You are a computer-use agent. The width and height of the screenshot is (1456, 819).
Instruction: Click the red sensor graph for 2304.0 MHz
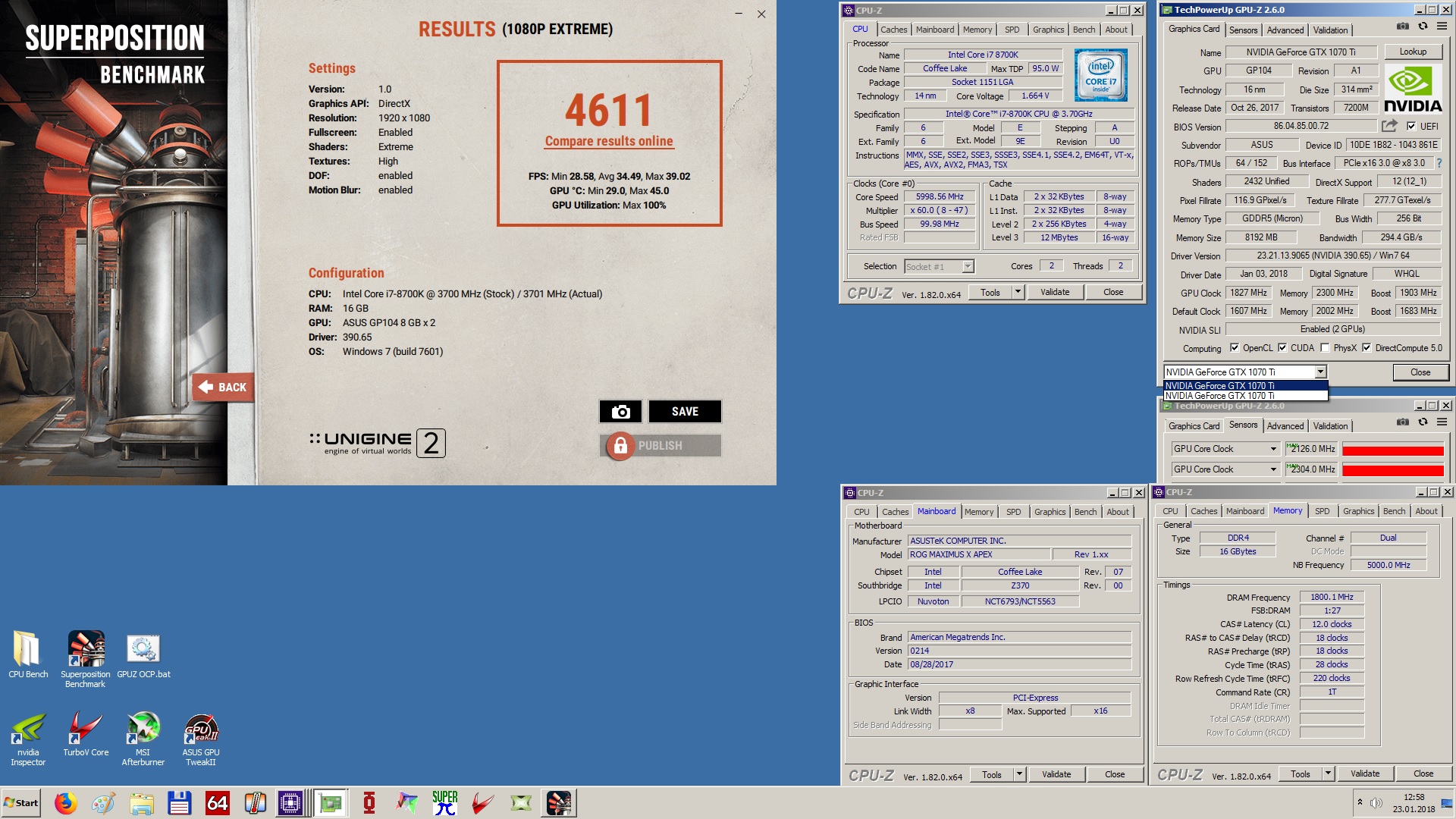click(1393, 470)
